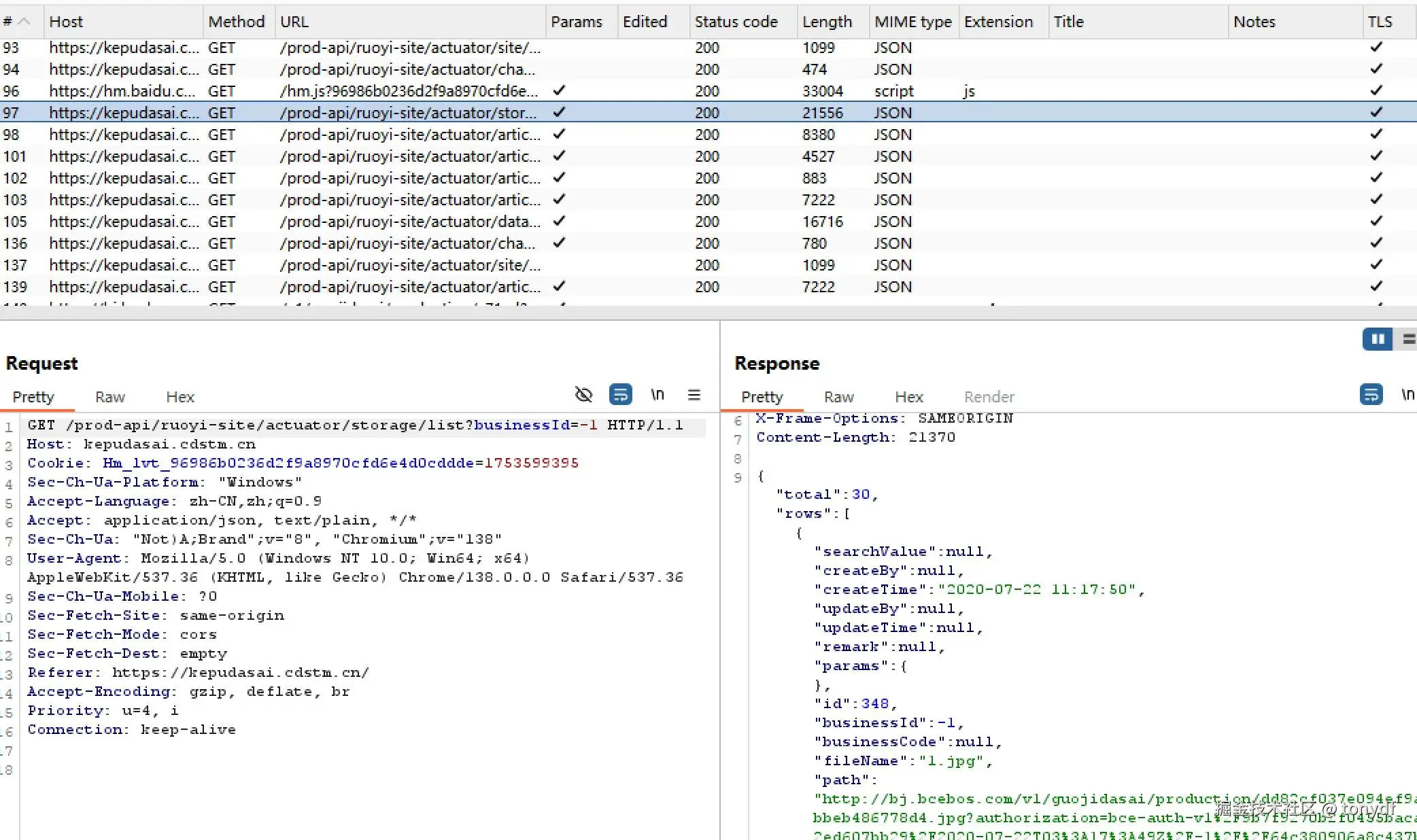Click TLS checkmark on row 97
1417x840 pixels.
click(1376, 112)
